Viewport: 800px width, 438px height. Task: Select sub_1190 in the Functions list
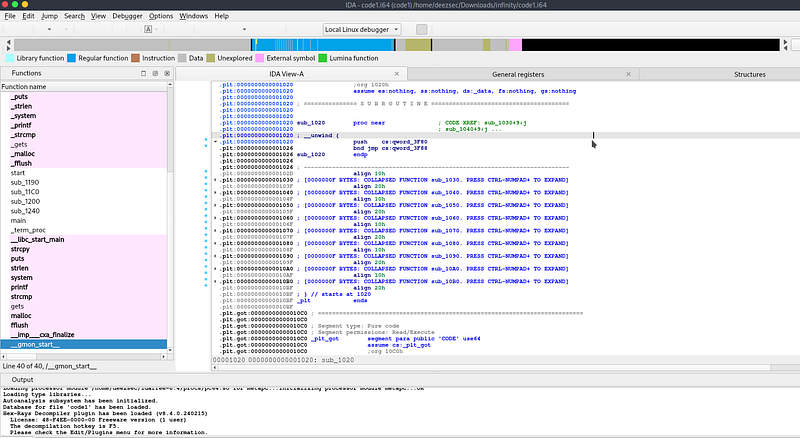click(x=84, y=182)
